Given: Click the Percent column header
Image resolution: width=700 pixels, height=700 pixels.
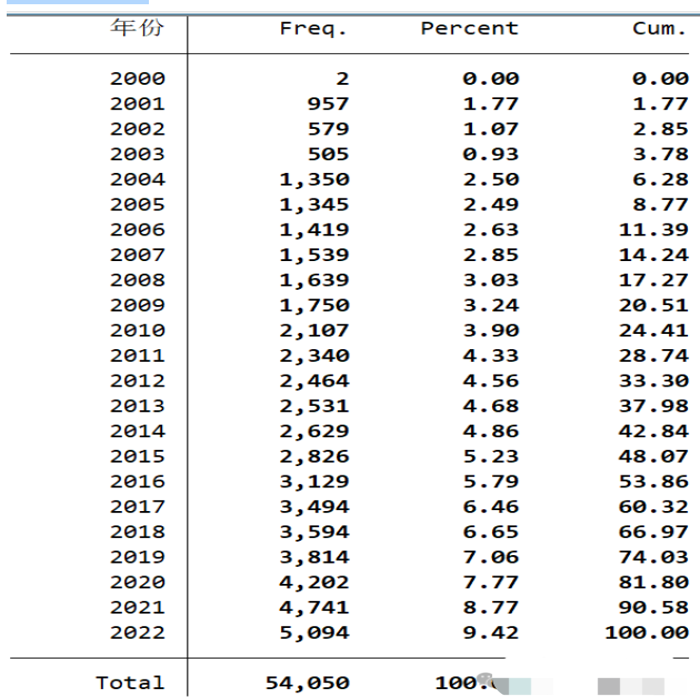Looking at the screenshot, I should tap(469, 28).
